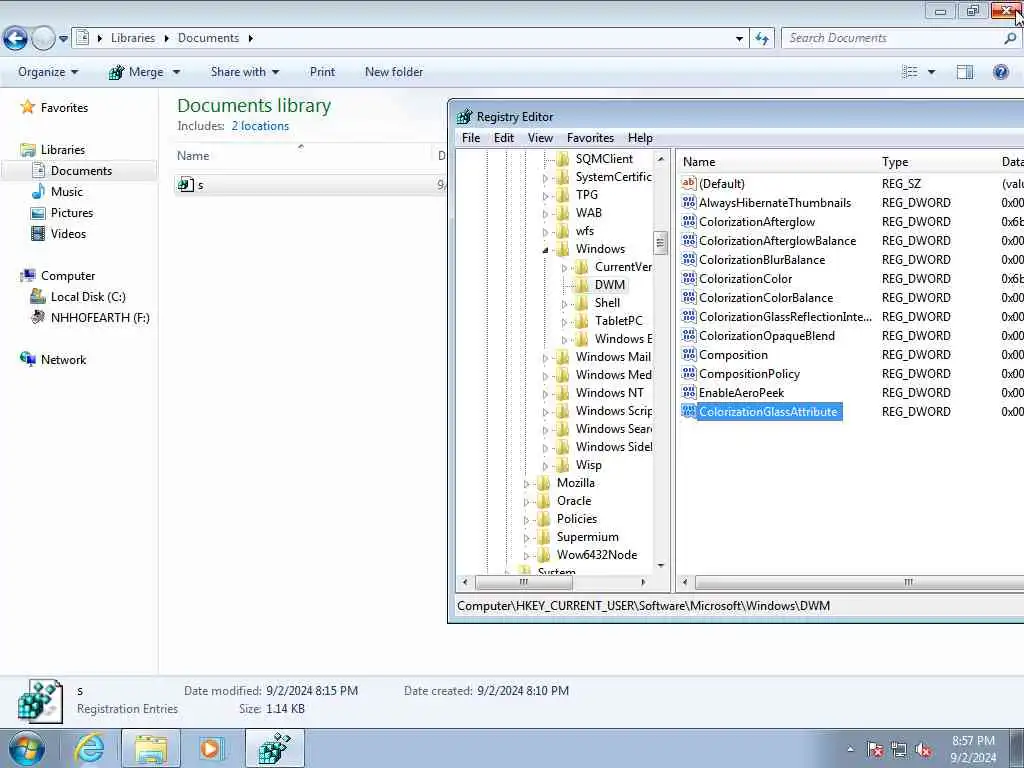Select the s registry file icon
The image size is (1024, 768).
coord(185,185)
